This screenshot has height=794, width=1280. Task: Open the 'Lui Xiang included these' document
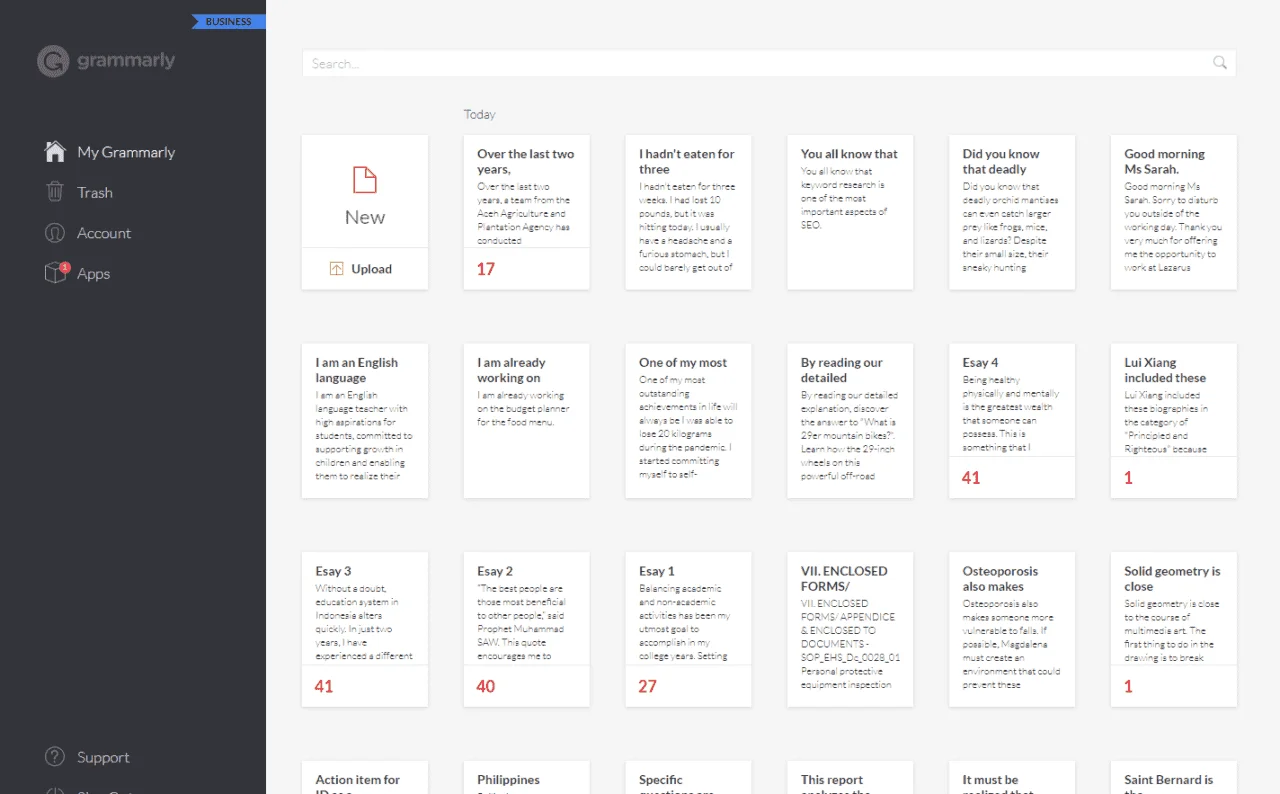(x=1175, y=421)
